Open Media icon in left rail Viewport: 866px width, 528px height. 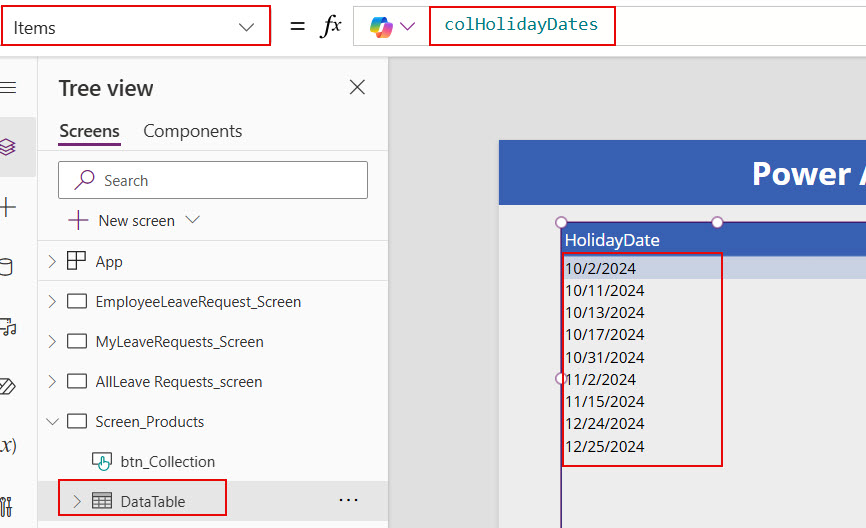pyautogui.click(x=8, y=327)
